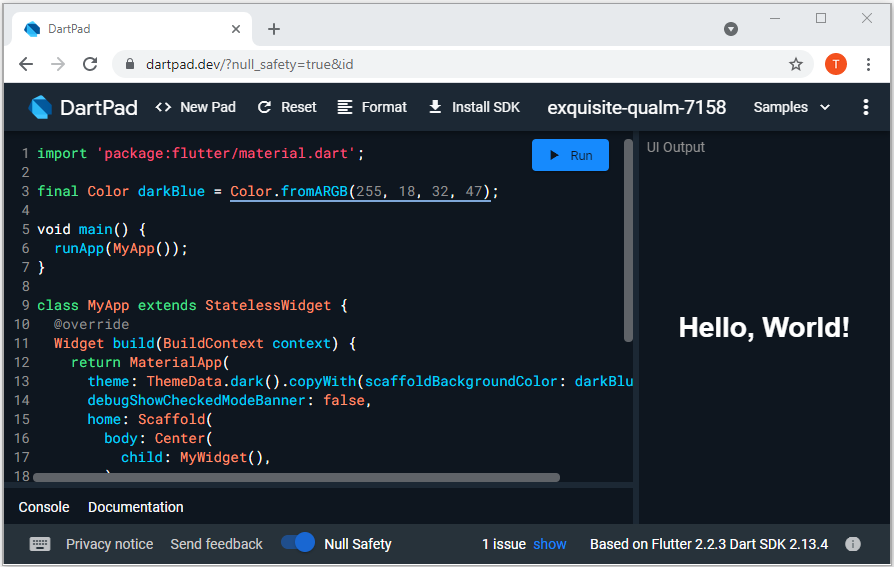Image resolution: width=894 pixels, height=567 pixels.
Task: Click the info icon beside the SDK version
Action: pyautogui.click(x=852, y=544)
